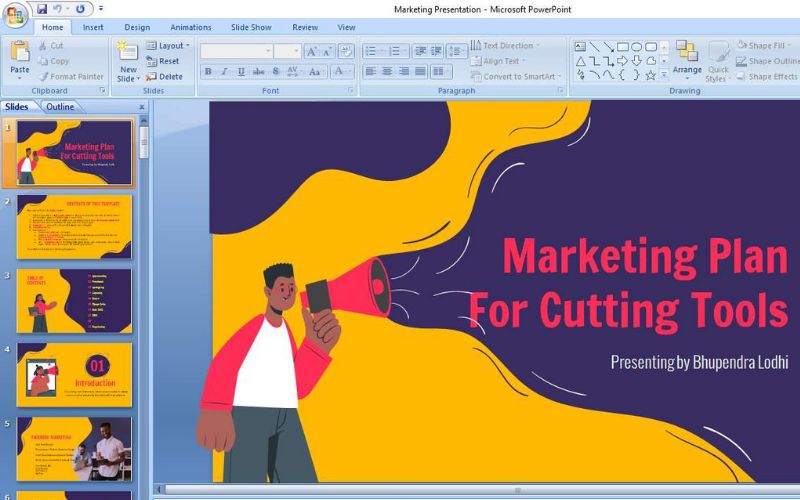Viewport: 800px width, 500px height.
Task: Open the Slide Show tab
Action: pos(251,28)
